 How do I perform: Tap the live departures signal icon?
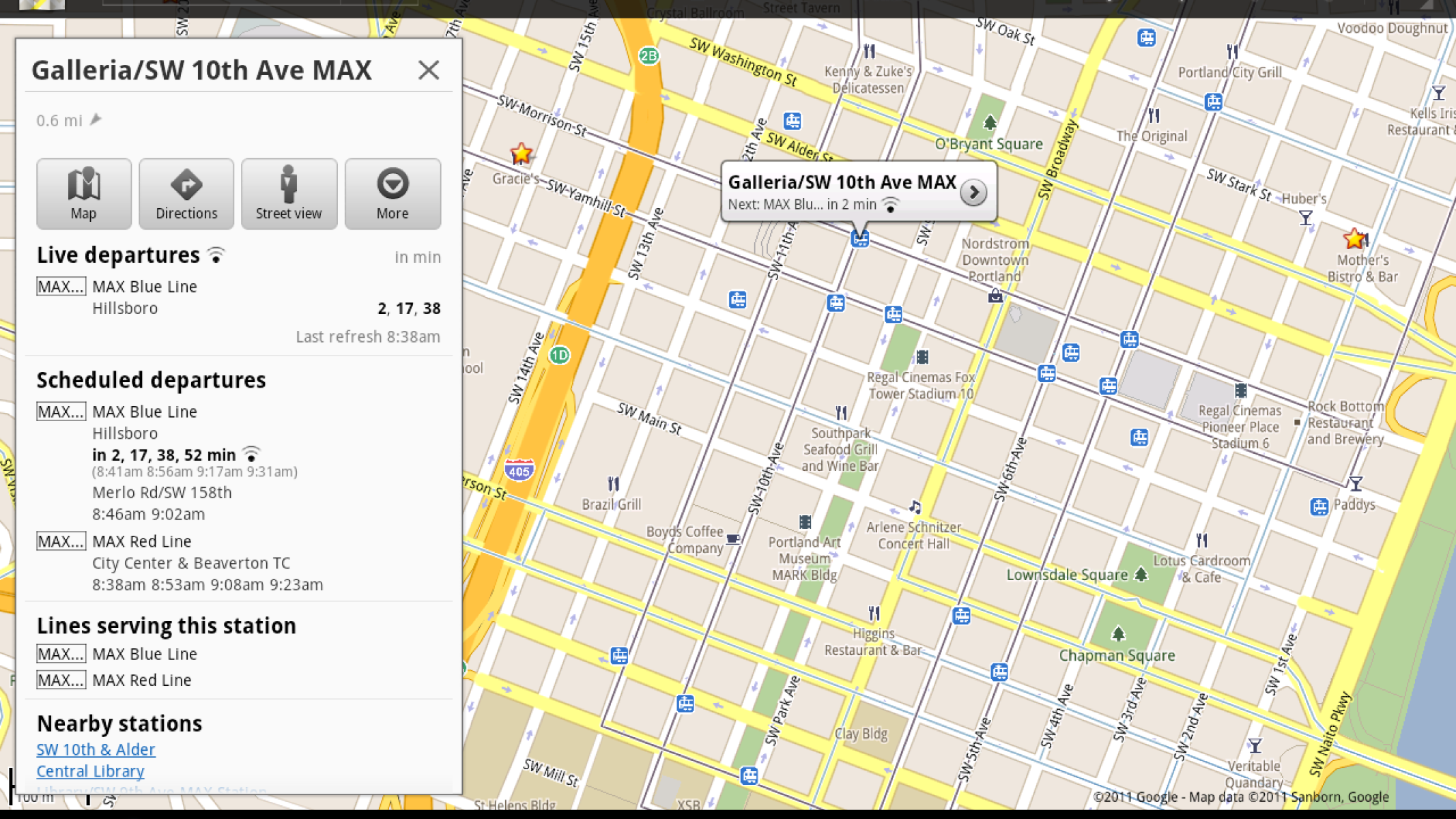pos(216,255)
